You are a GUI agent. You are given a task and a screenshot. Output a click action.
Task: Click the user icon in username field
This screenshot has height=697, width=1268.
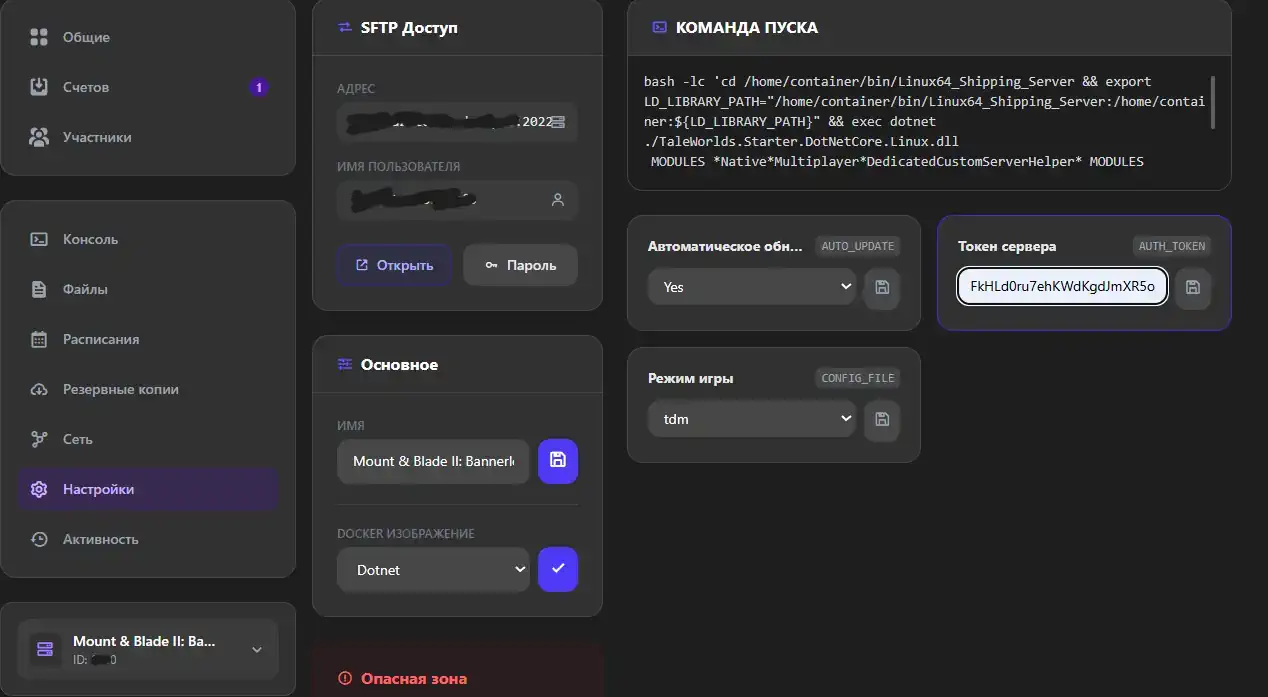coord(558,200)
